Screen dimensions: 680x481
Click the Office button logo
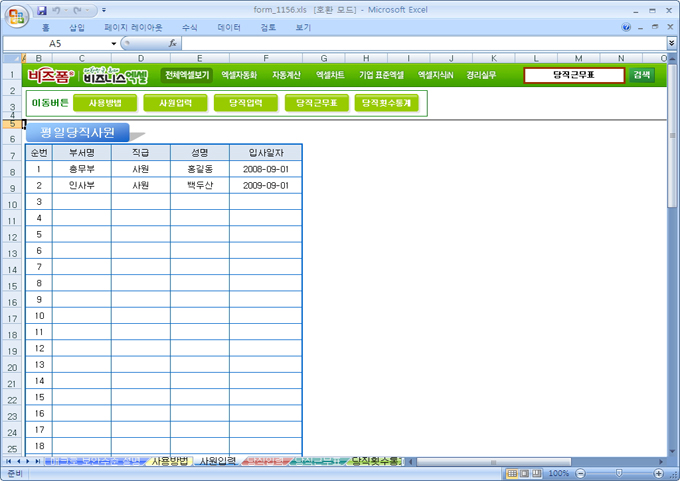coord(16,15)
